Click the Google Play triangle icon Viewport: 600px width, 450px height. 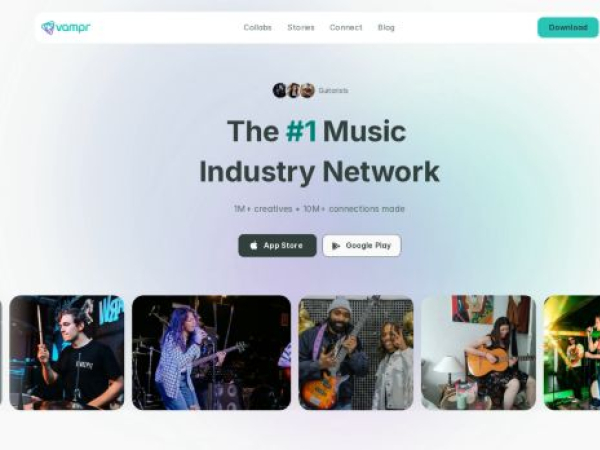tap(336, 246)
